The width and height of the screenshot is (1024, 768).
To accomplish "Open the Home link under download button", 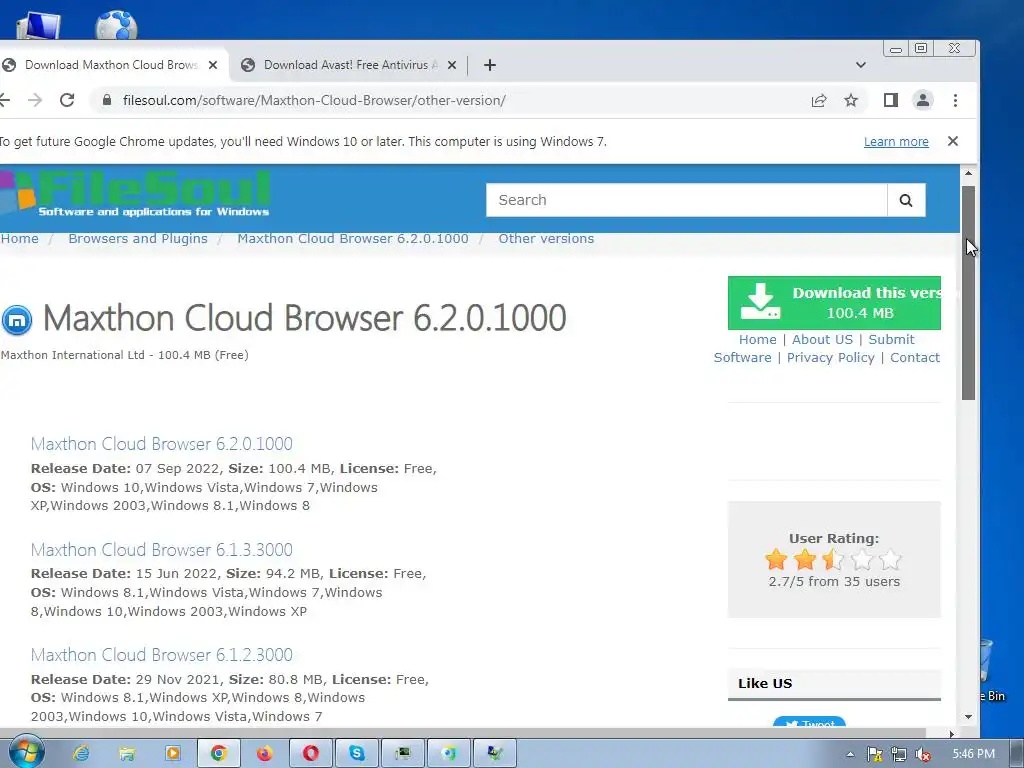I will (x=758, y=340).
